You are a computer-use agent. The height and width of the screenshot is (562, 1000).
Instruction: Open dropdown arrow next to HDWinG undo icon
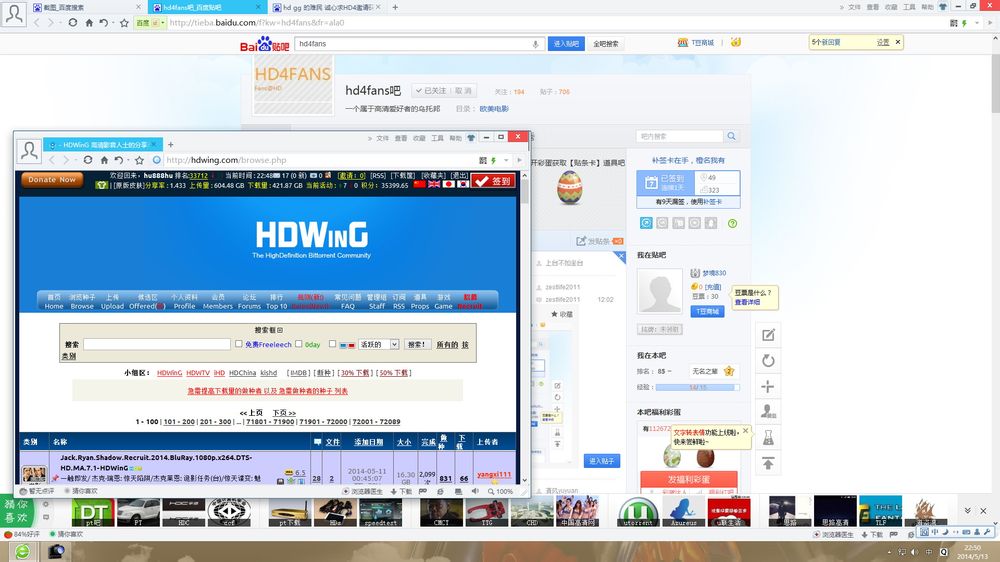(128, 161)
